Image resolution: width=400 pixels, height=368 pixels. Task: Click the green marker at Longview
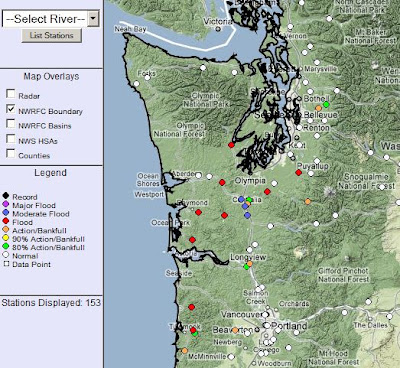246,267
